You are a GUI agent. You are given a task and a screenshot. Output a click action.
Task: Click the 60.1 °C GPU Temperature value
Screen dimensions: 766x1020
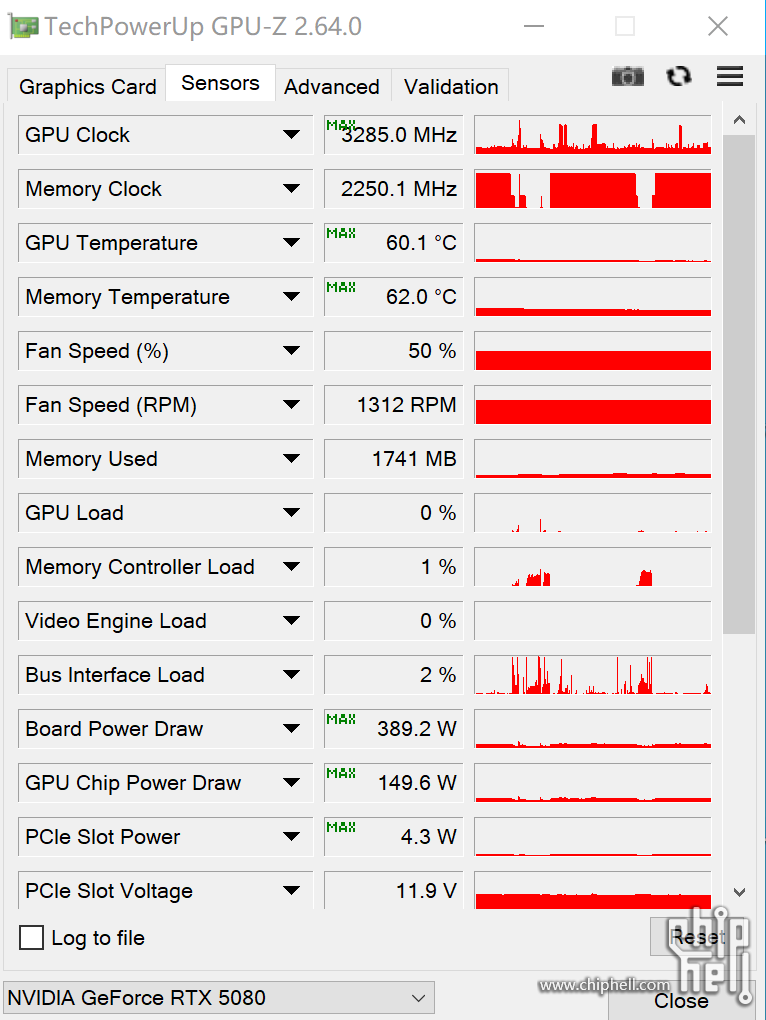tap(393, 243)
